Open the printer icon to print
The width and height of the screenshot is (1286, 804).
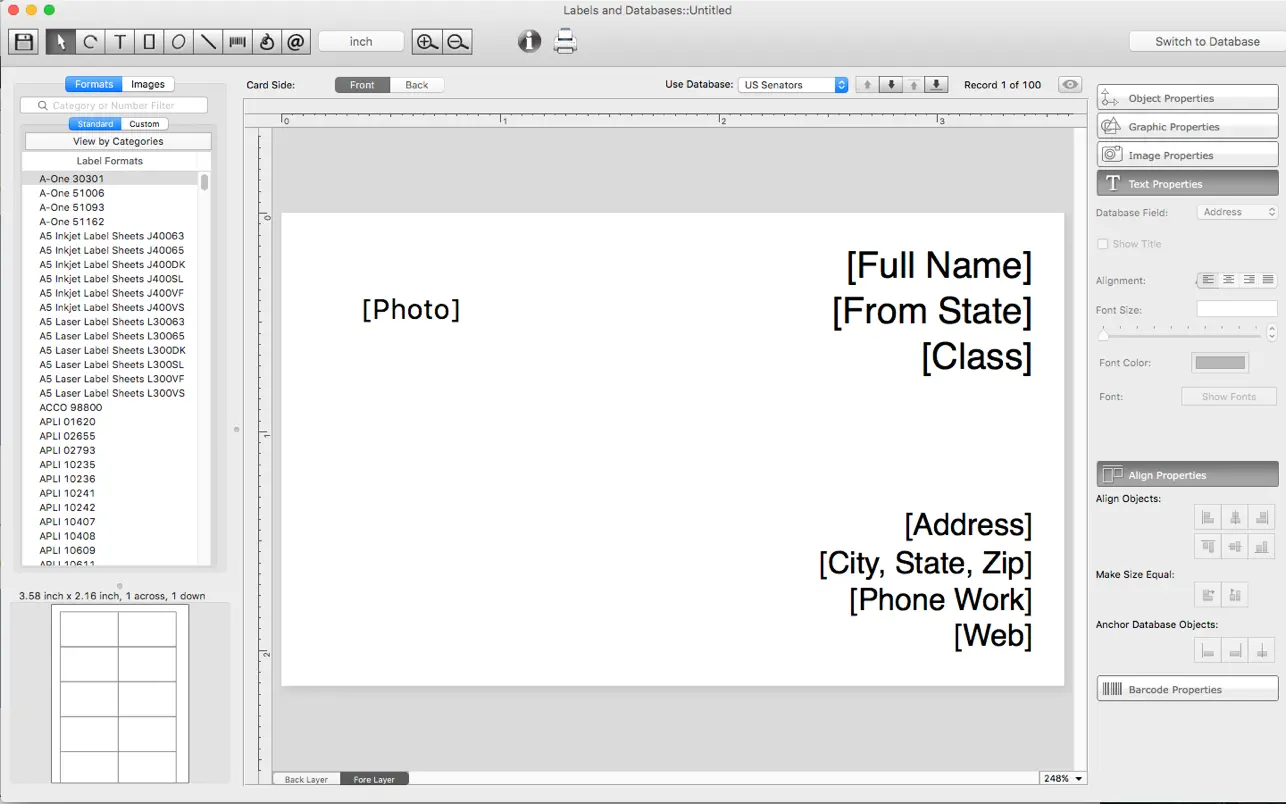click(565, 42)
